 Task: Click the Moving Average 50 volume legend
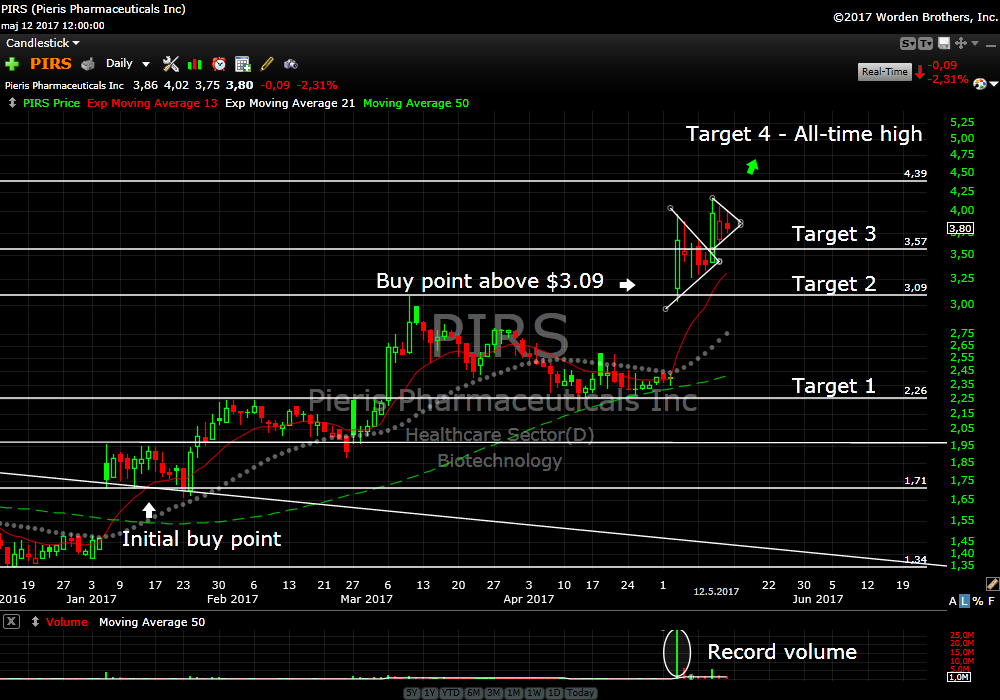click(x=152, y=622)
